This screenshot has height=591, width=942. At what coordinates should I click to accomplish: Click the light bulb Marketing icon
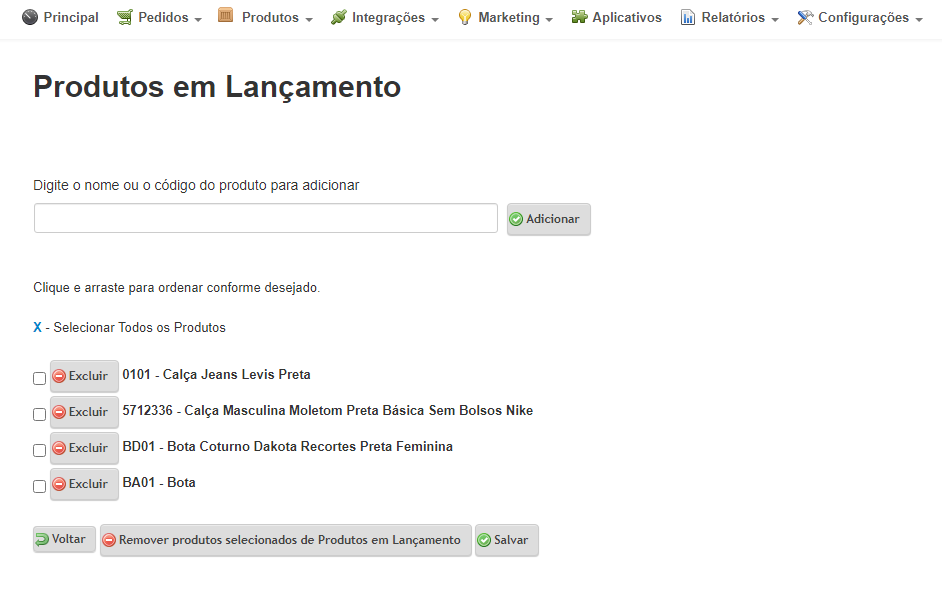coord(464,17)
